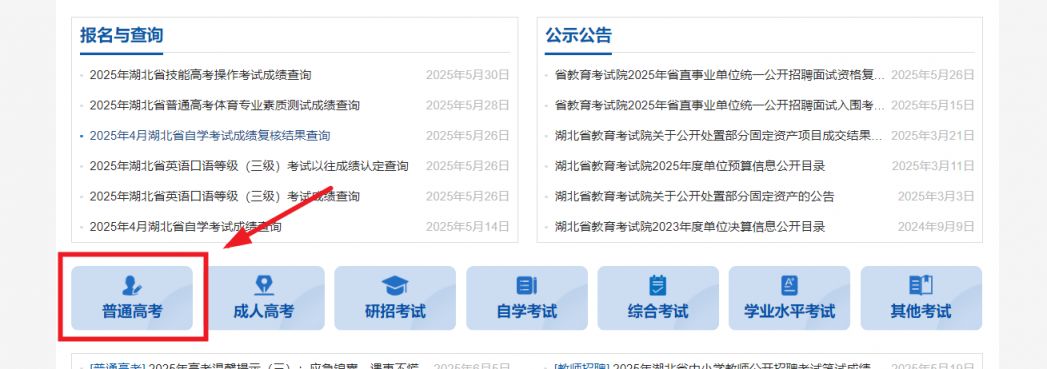The image size is (1047, 369).
Task: Select the 报名与查询 section heading
Action: 122,35
